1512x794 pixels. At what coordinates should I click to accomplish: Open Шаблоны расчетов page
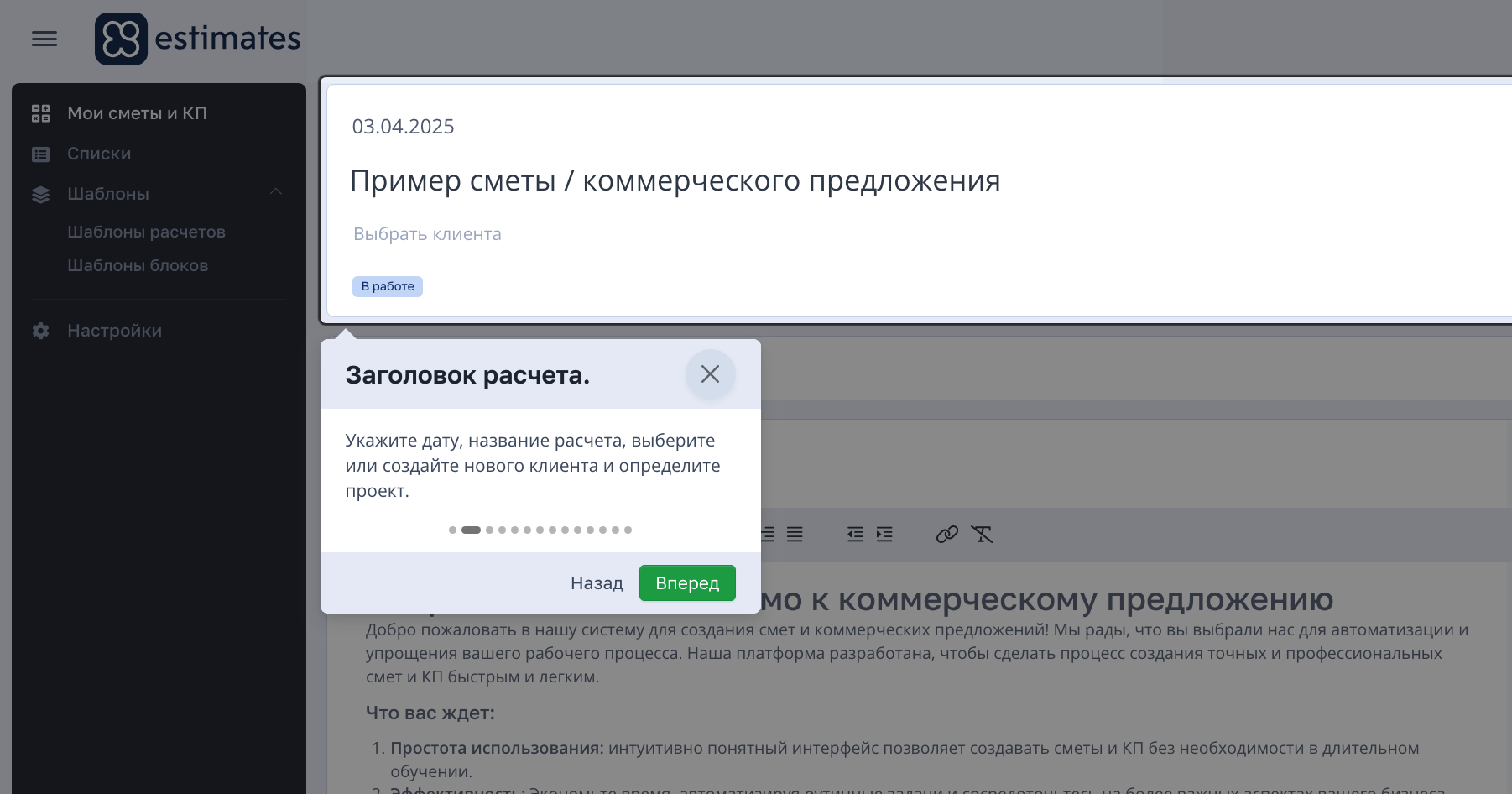pos(146,231)
